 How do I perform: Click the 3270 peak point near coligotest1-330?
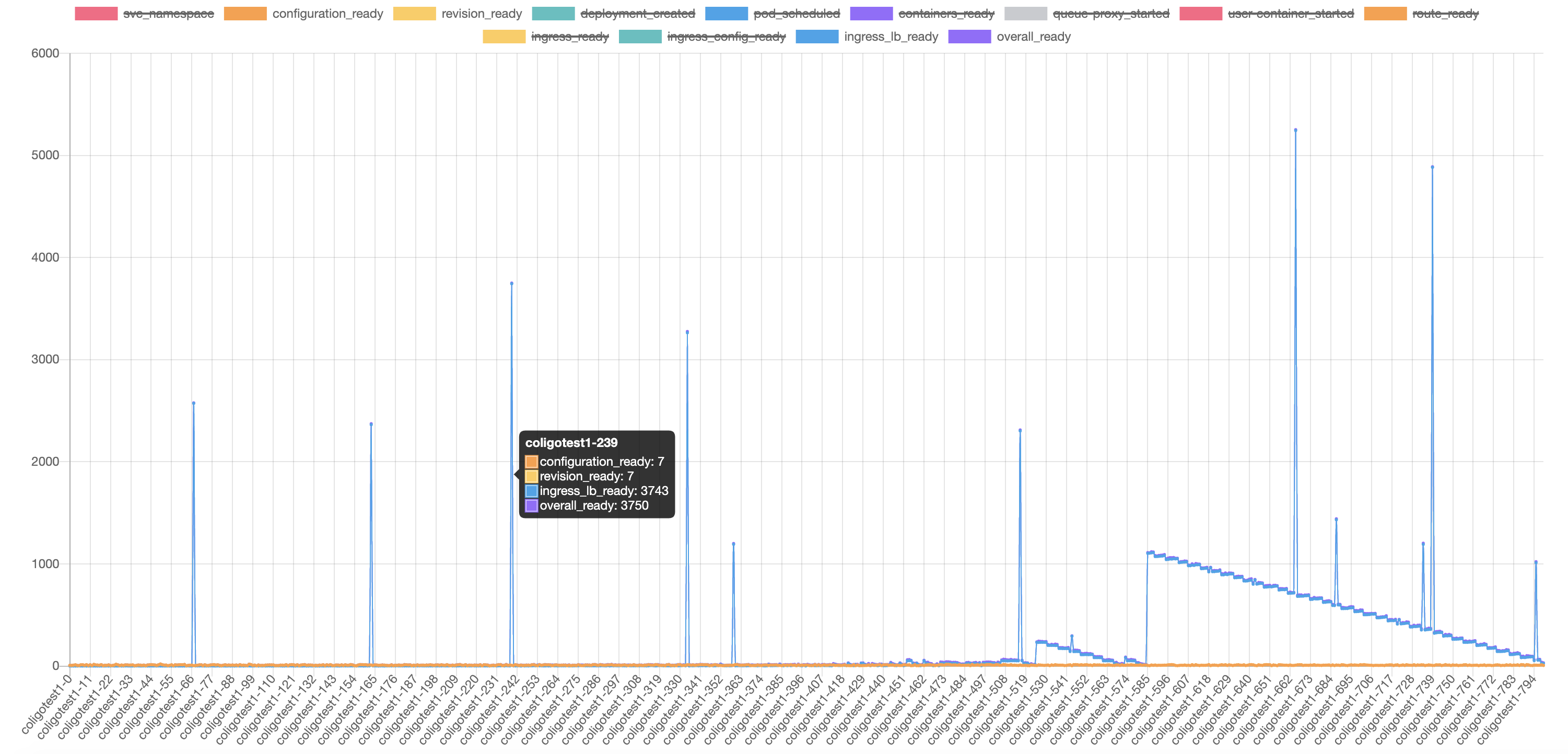pyautogui.click(x=687, y=332)
